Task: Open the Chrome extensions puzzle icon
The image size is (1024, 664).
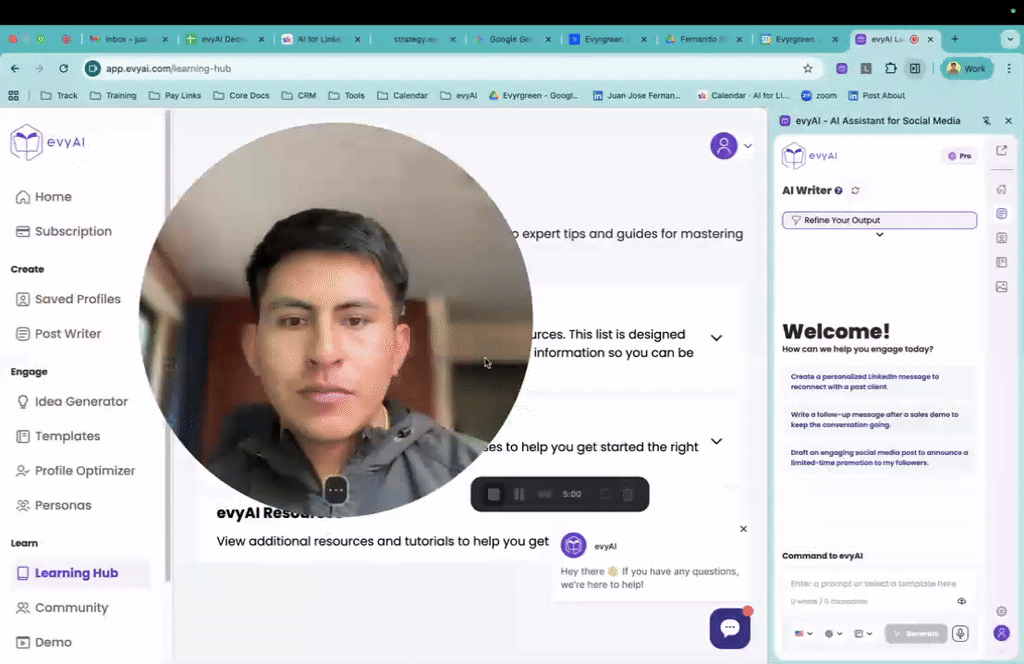Action: coord(891,69)
